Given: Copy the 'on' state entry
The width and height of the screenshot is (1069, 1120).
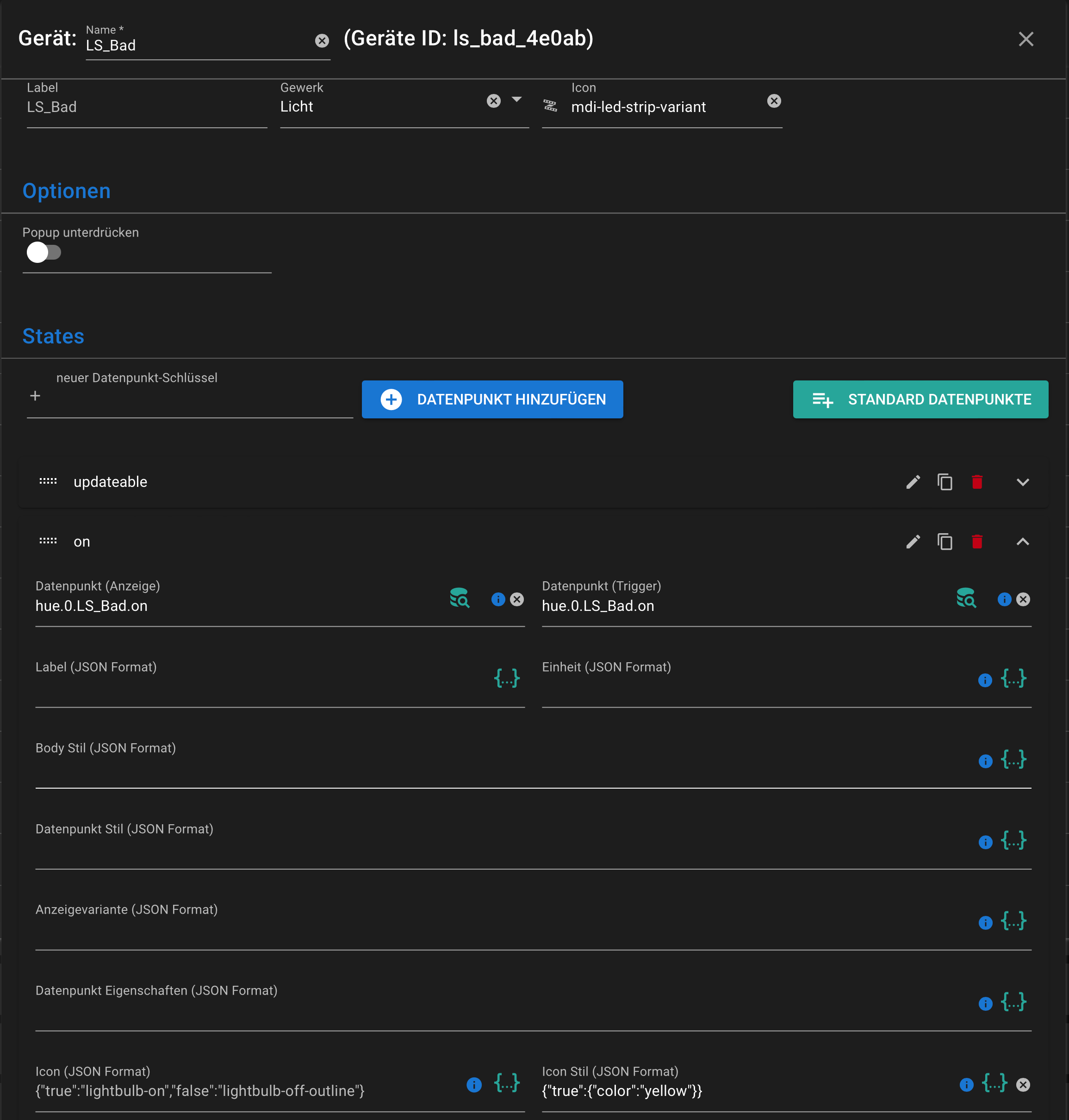Looking at the screenshot, I should 945,541.
